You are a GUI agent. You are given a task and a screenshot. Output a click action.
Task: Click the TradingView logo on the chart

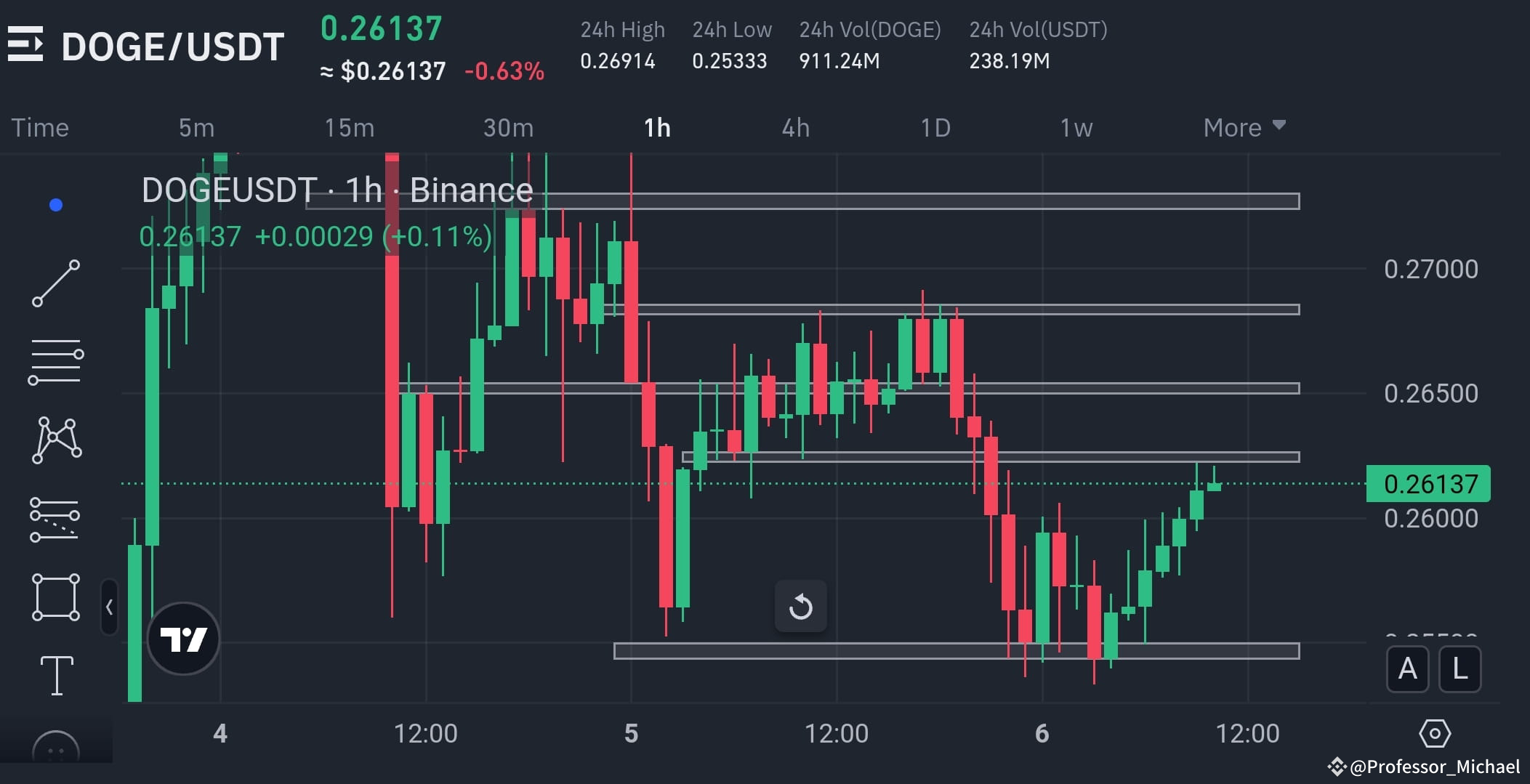pos(183,638)
